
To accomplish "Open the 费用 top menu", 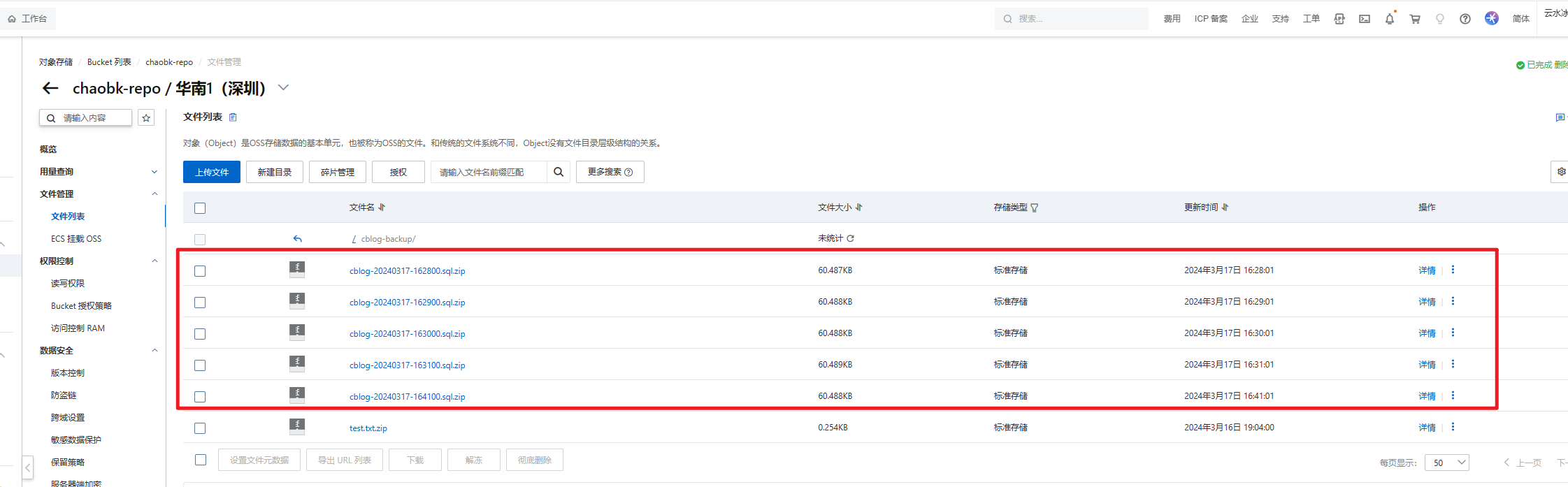I will click(x=1172, y=19).
